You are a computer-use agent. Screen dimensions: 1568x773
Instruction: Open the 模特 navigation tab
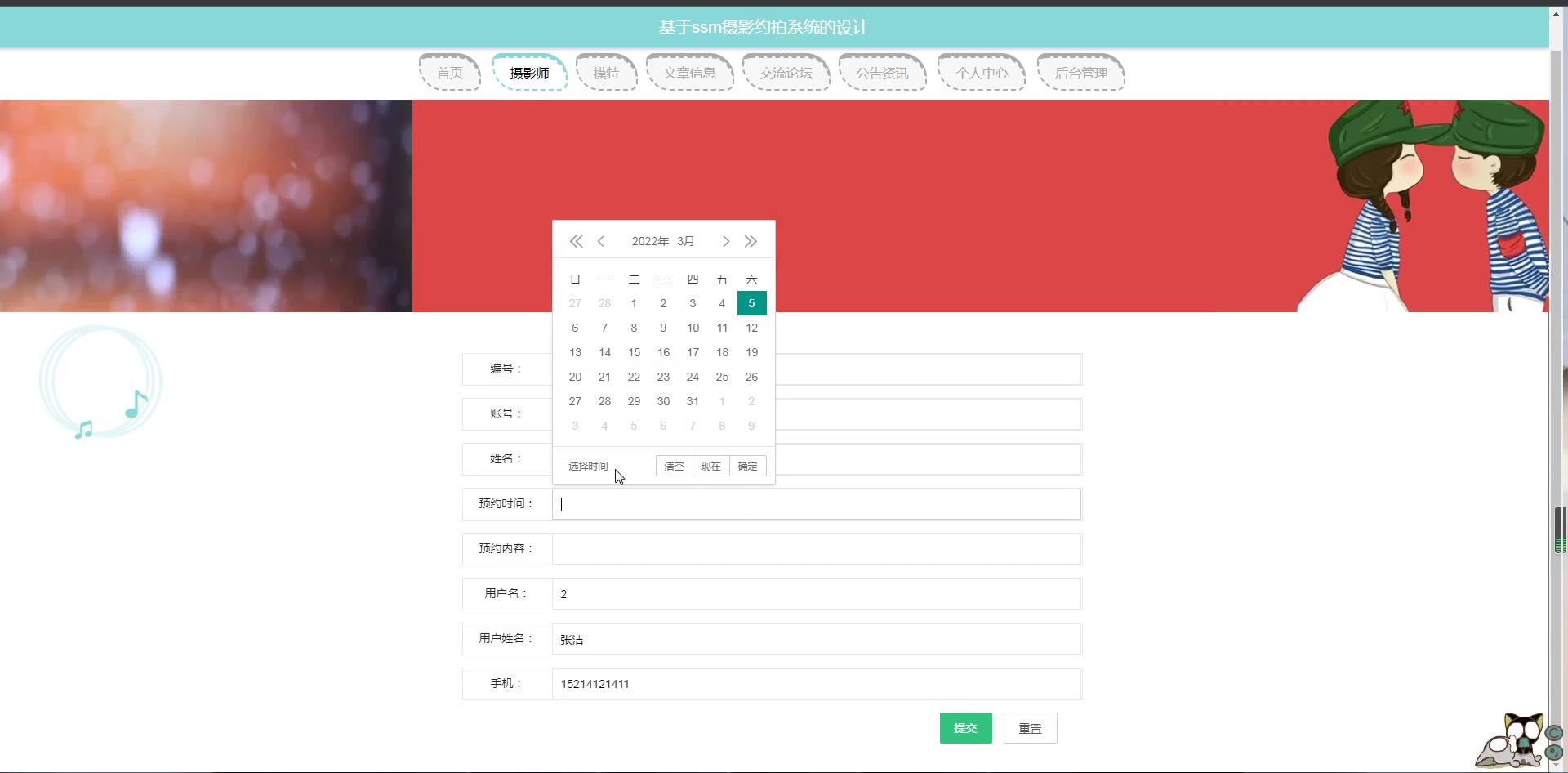[x=606, y=73]
